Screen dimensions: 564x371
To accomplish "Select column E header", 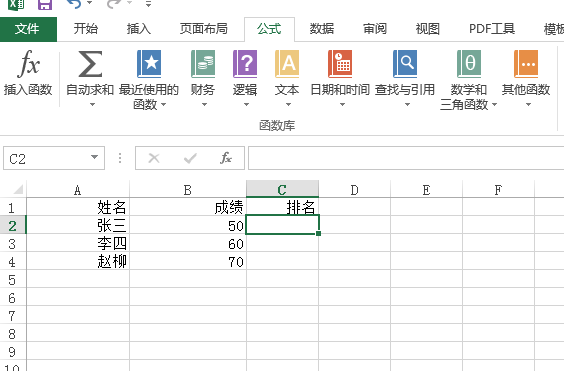I will click(426, 189).
